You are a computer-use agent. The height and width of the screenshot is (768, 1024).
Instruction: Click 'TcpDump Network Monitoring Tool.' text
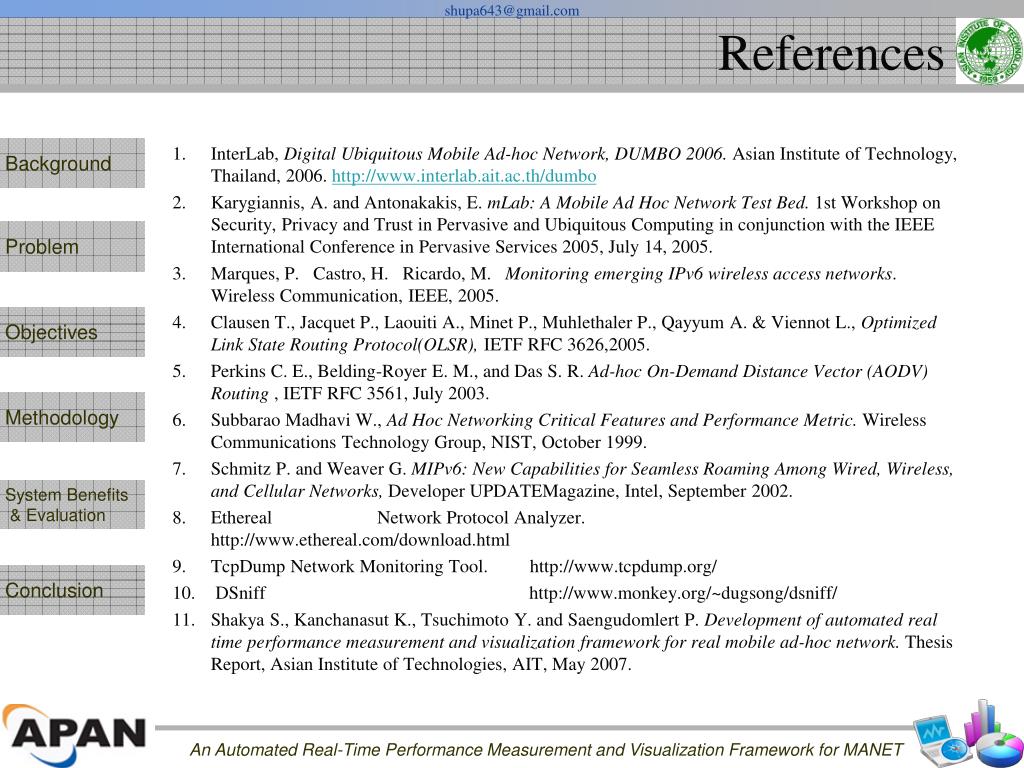pos(349,566)
